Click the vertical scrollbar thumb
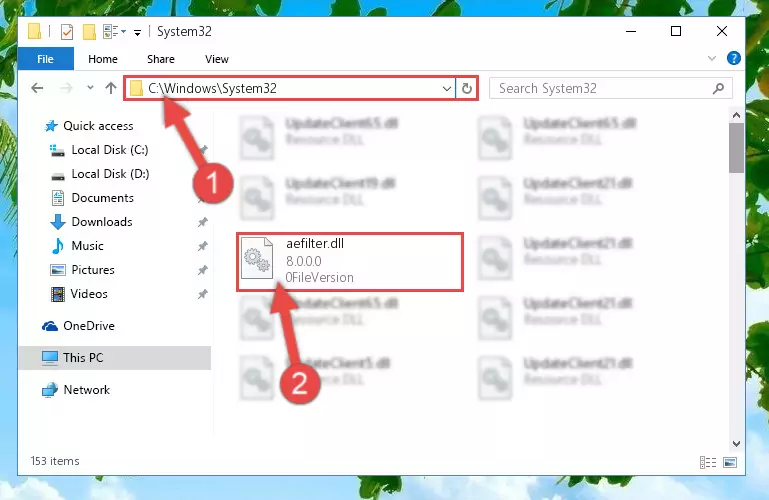769x500 pixels. [x=736, y=148]
